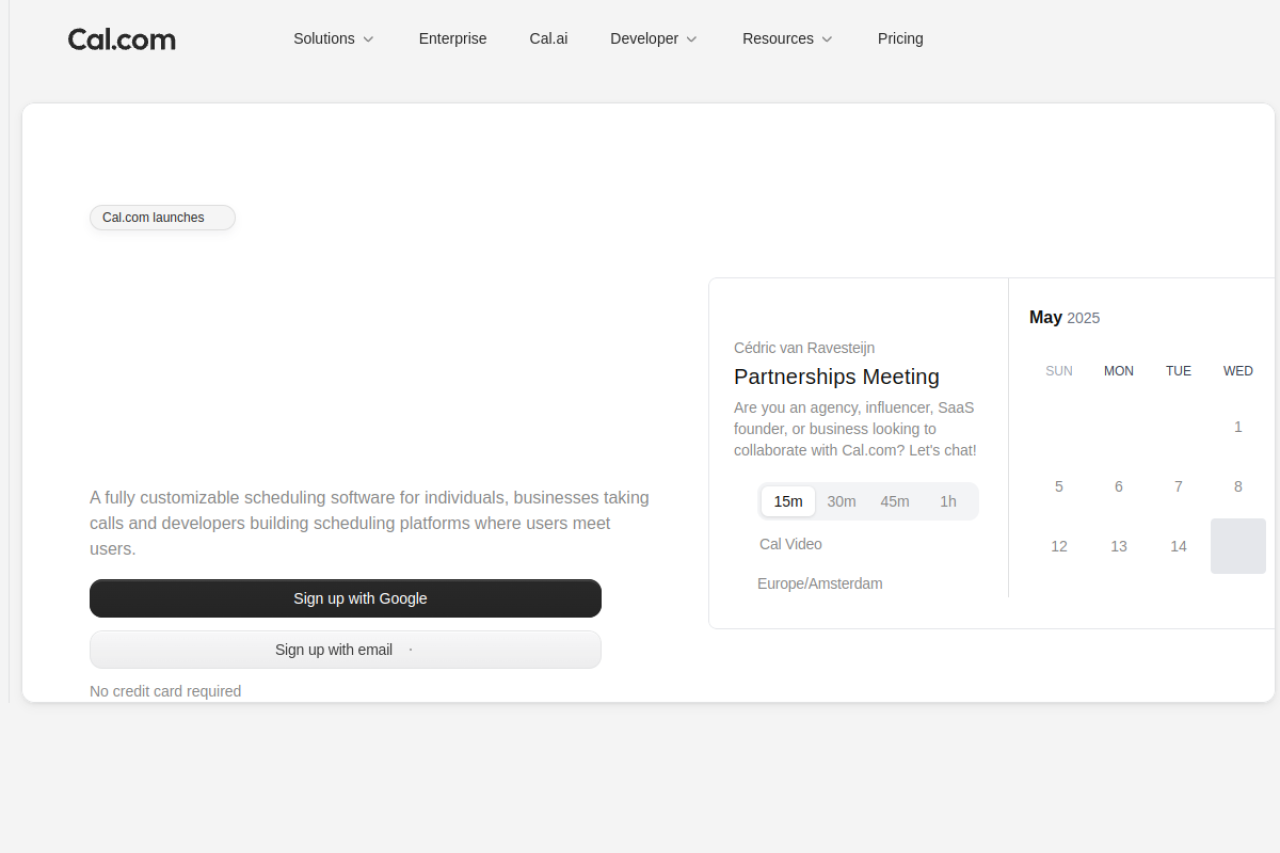The image size is (1280, 853).
Task: Expand the chevron beside Resources
Action: pos(827,39)
